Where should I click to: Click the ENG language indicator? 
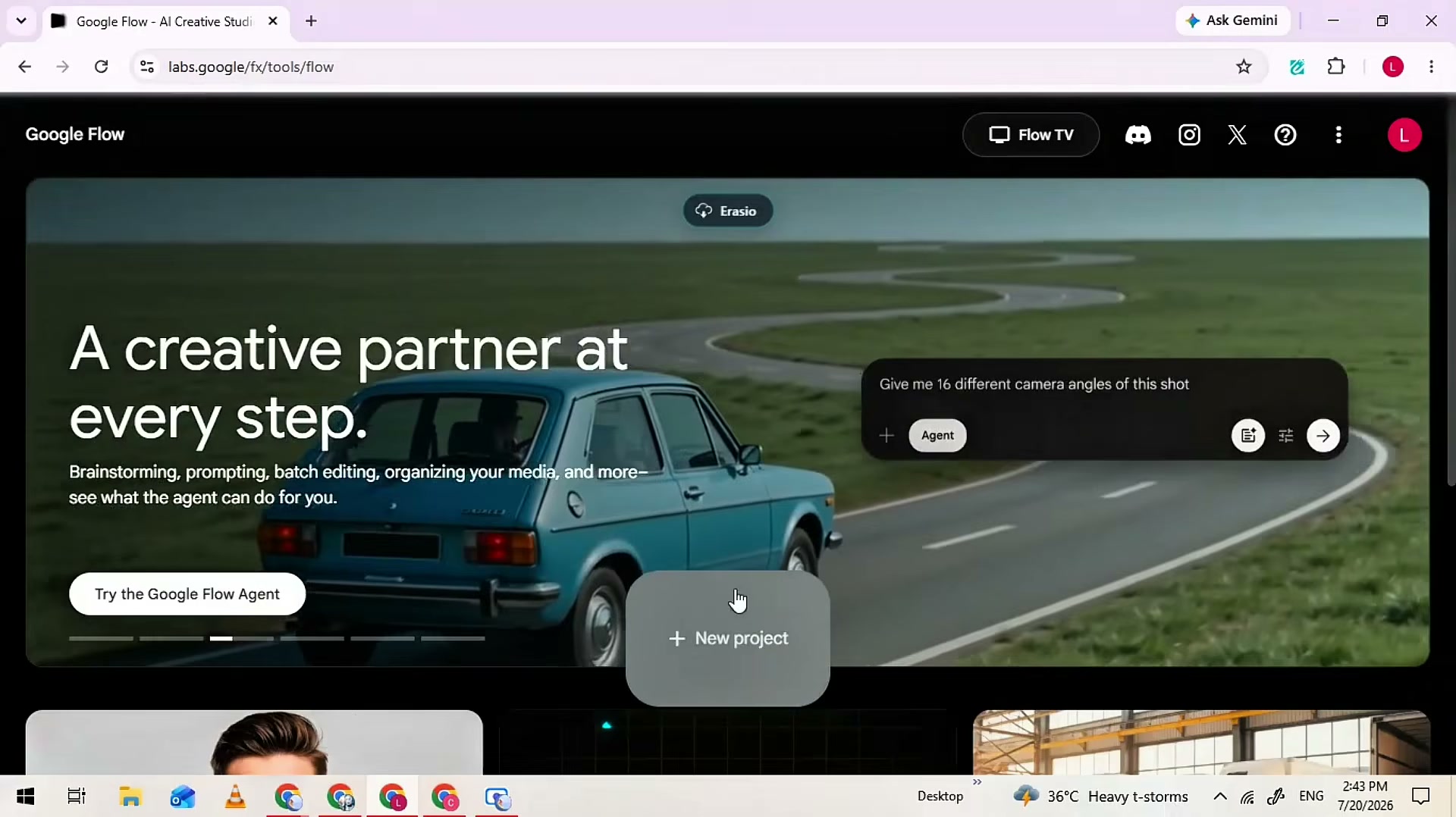pos(1311,797)
